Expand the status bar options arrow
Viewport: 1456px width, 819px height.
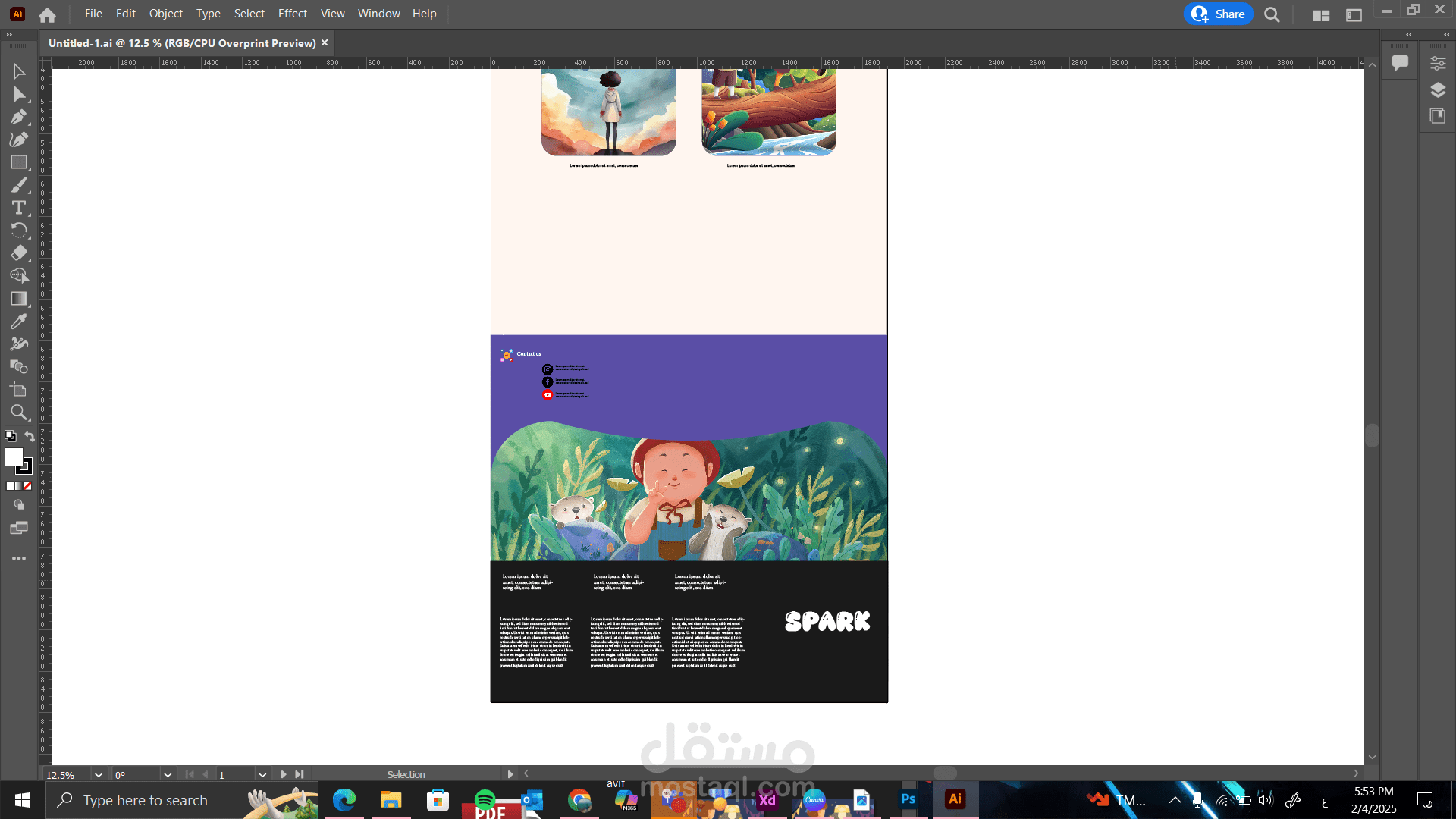(510, 774)
